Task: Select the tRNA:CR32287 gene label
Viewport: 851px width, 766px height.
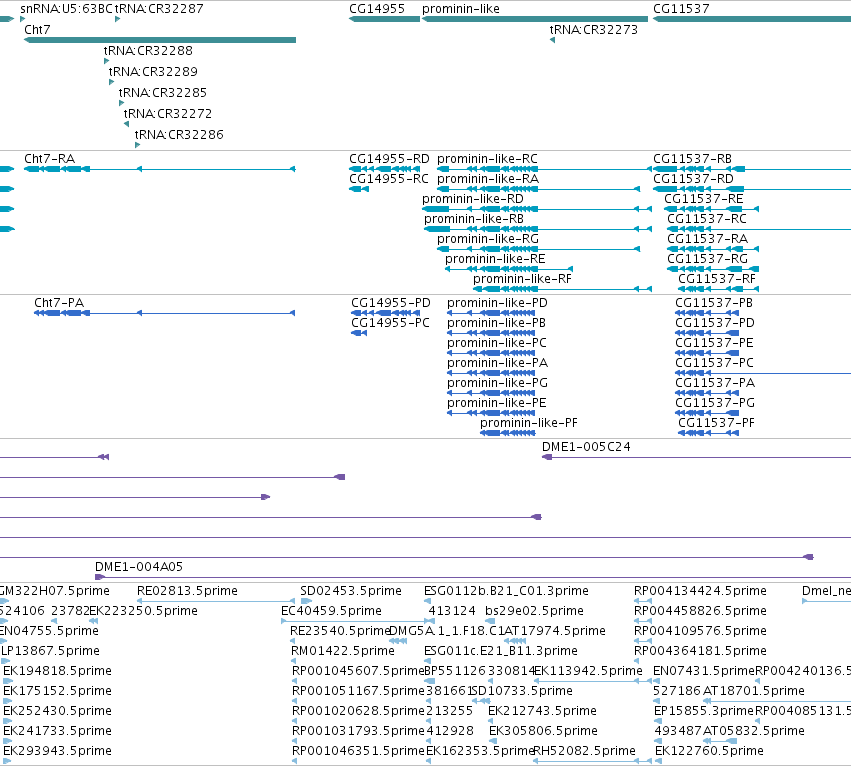Action: click(x=159, y=9)
